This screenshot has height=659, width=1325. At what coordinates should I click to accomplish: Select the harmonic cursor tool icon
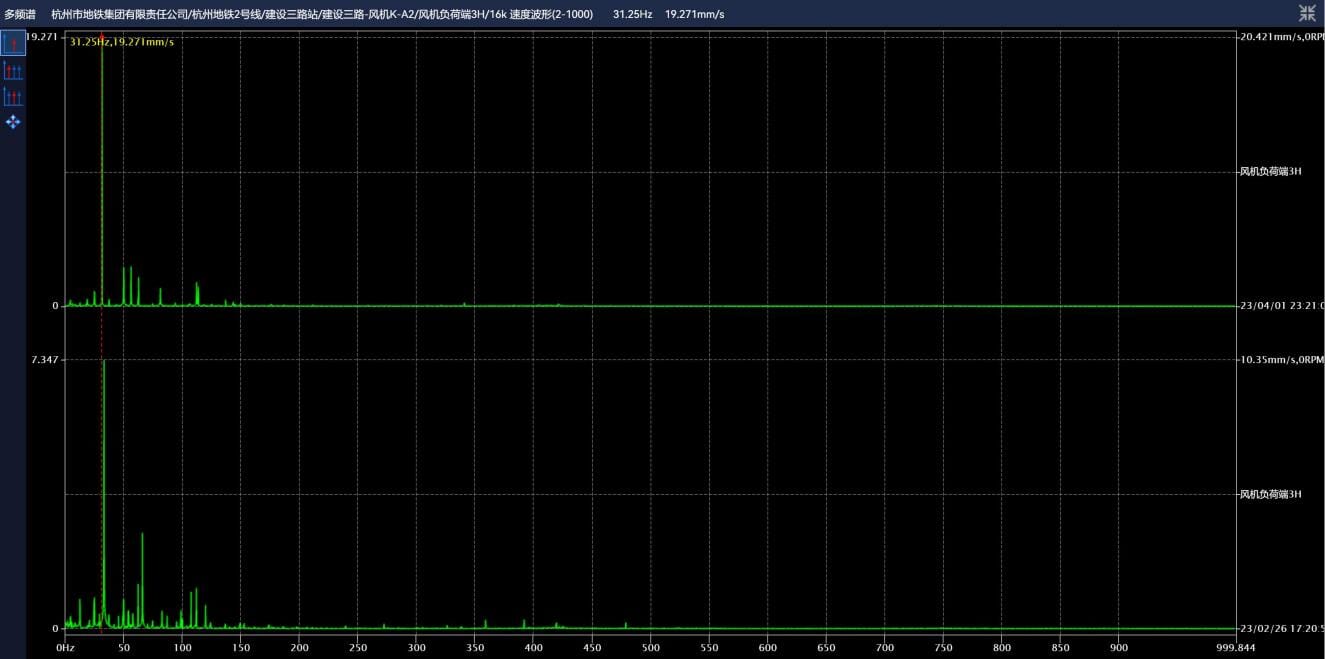coord(13,70)
